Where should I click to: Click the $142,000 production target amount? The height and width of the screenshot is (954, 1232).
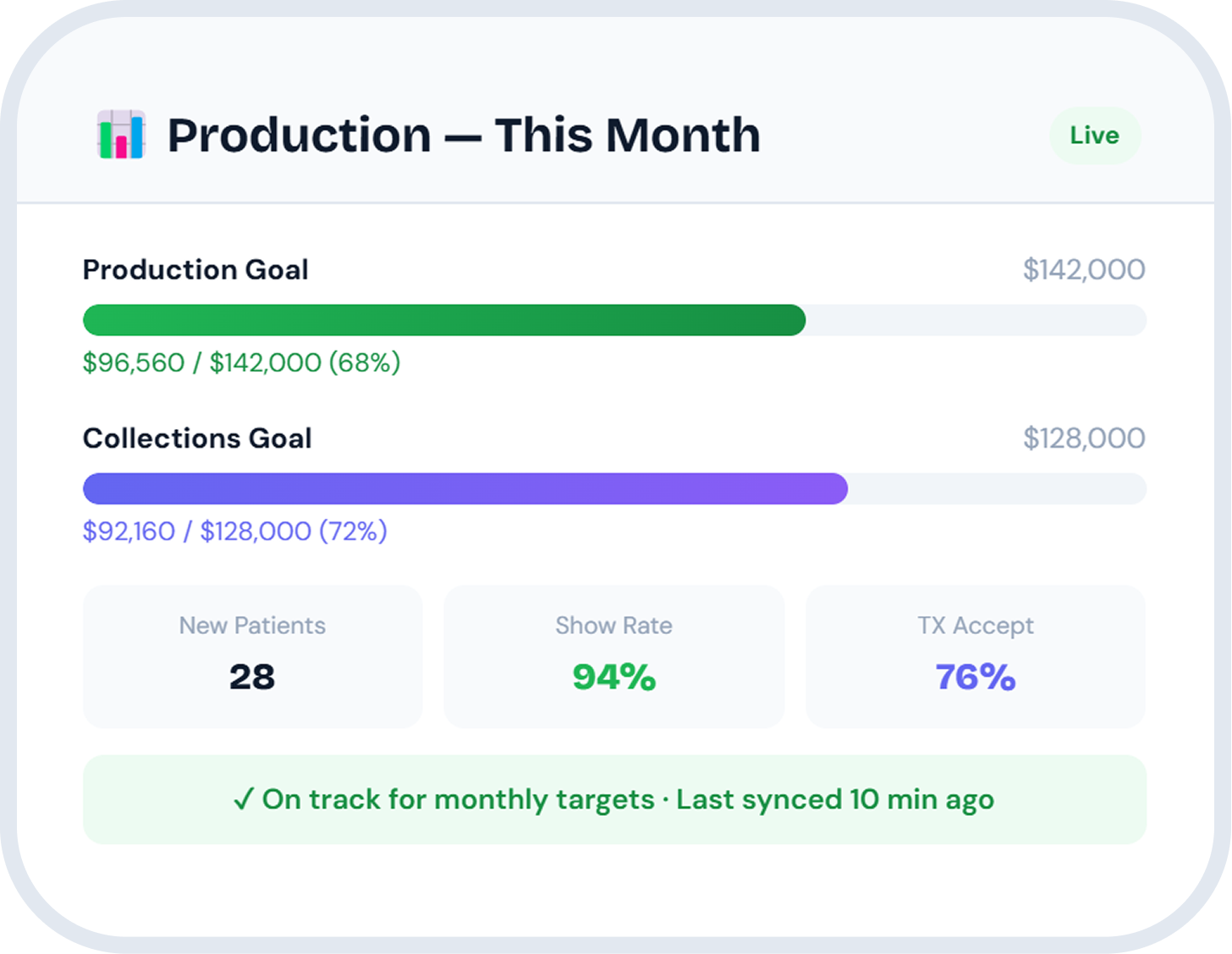coord(1083,270)
